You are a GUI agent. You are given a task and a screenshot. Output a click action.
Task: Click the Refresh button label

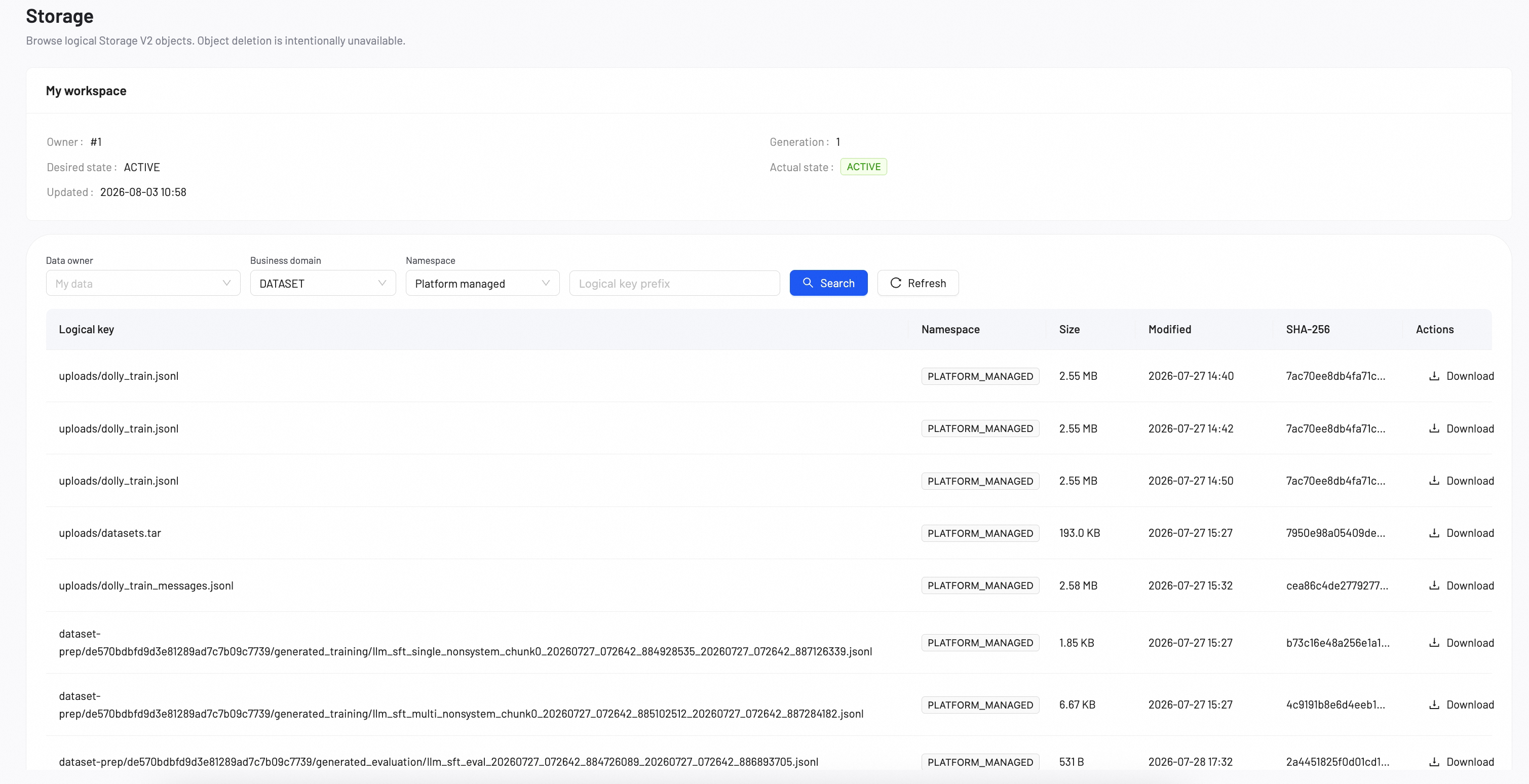pyautogui.click(x=927, y=283)
